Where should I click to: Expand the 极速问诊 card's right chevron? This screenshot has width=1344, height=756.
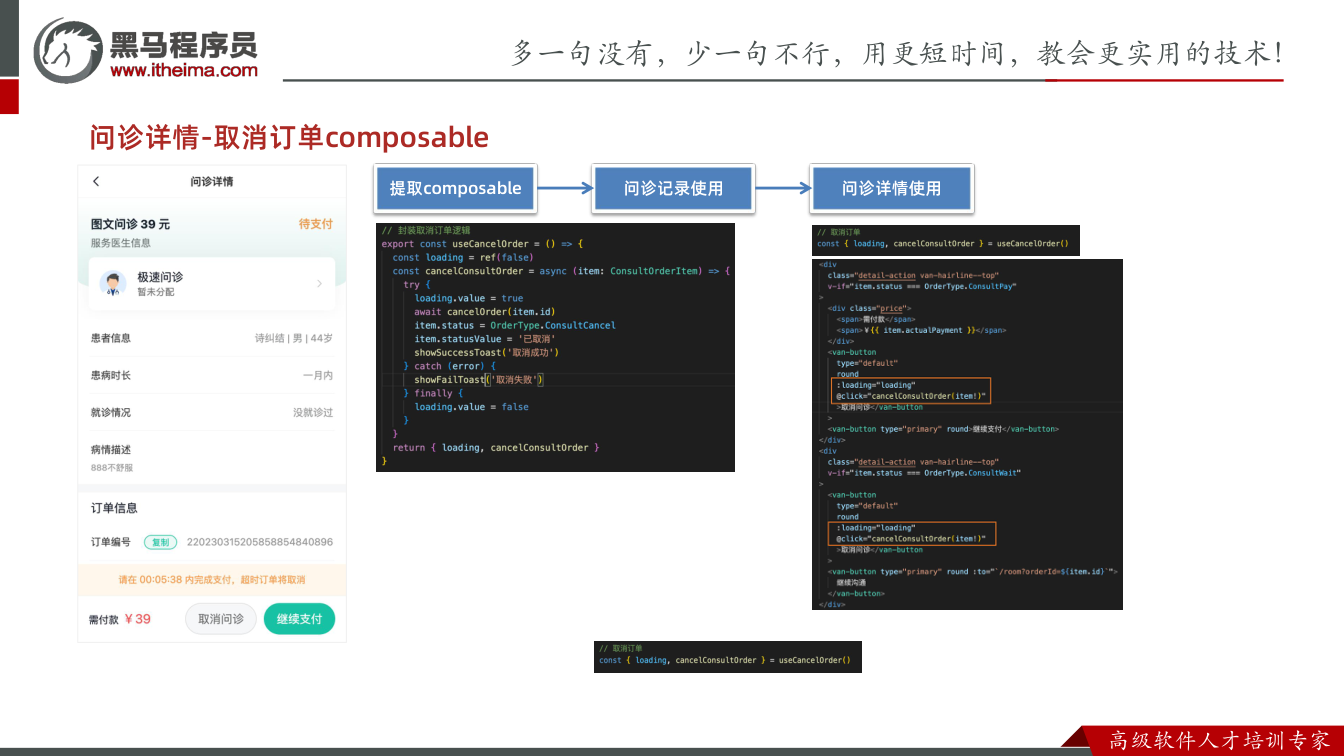[x=320, y=284]
